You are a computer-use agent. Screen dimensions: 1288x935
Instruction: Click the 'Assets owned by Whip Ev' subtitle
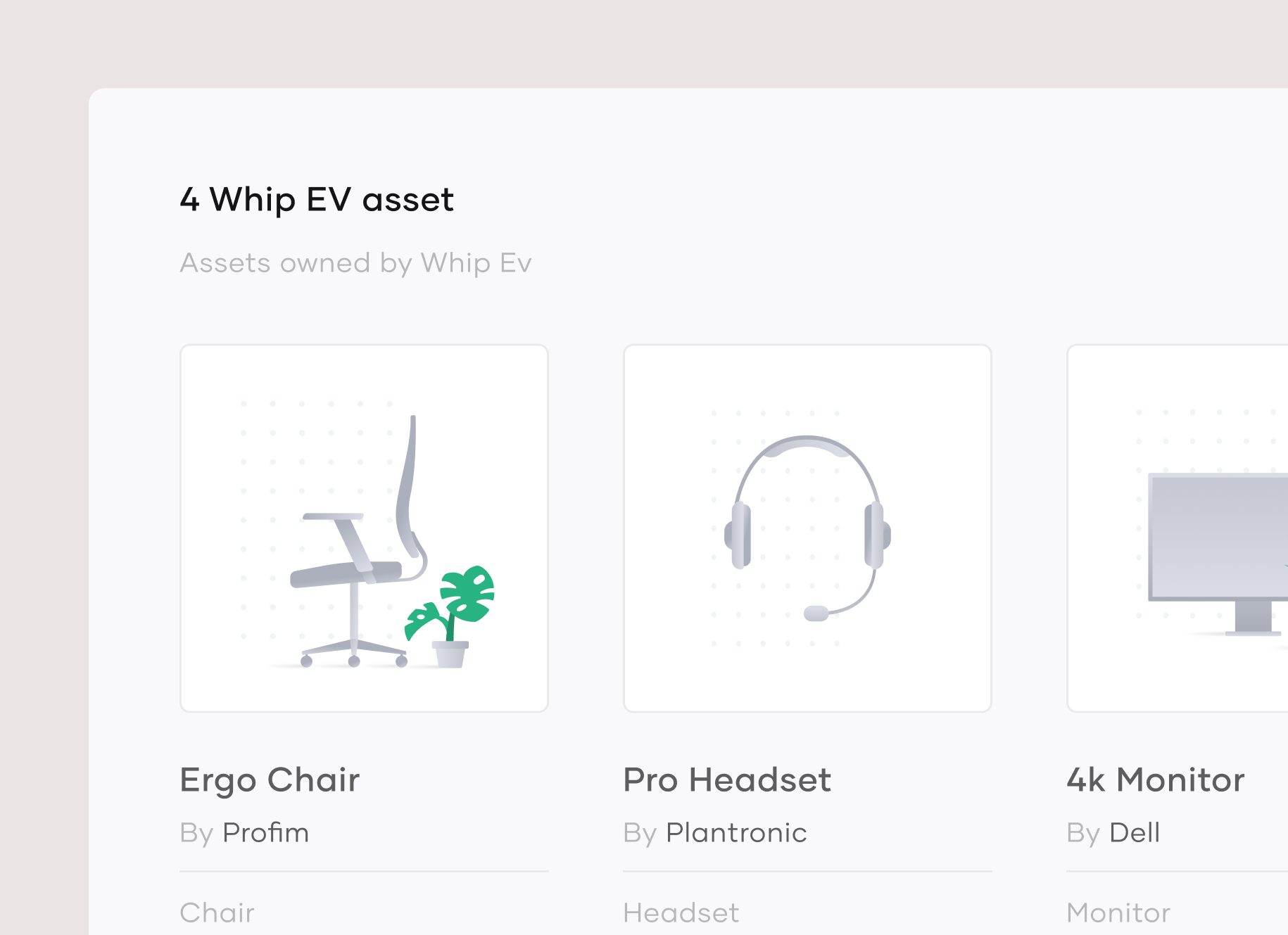pos(355,262)
